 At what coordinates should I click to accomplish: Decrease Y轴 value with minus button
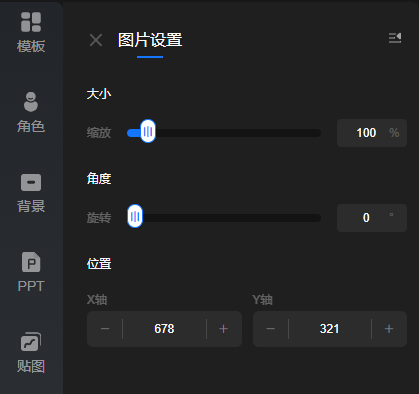[x=271, y=329]
